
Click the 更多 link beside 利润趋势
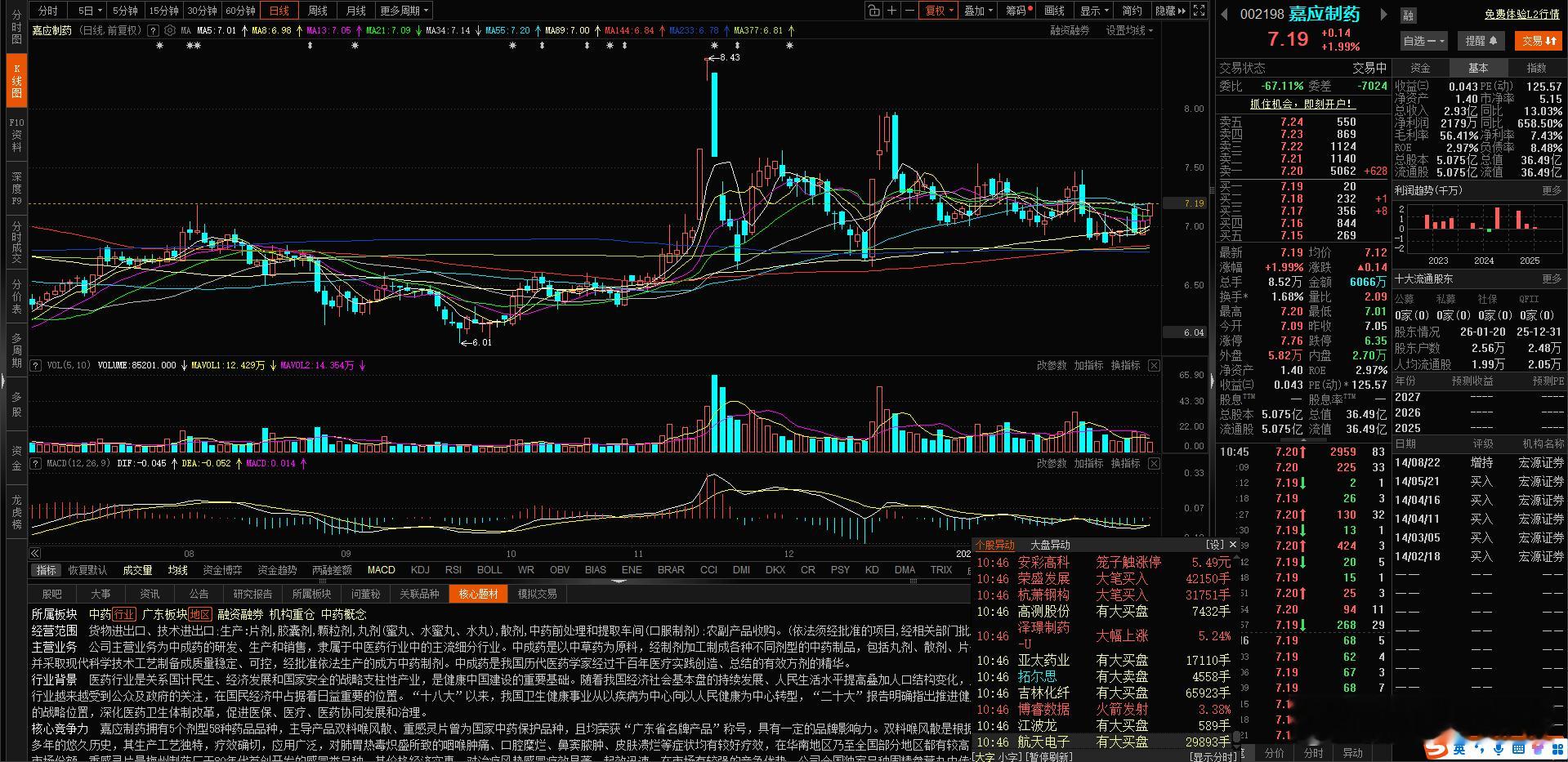pyautogui.click(x=1552, y=190)
